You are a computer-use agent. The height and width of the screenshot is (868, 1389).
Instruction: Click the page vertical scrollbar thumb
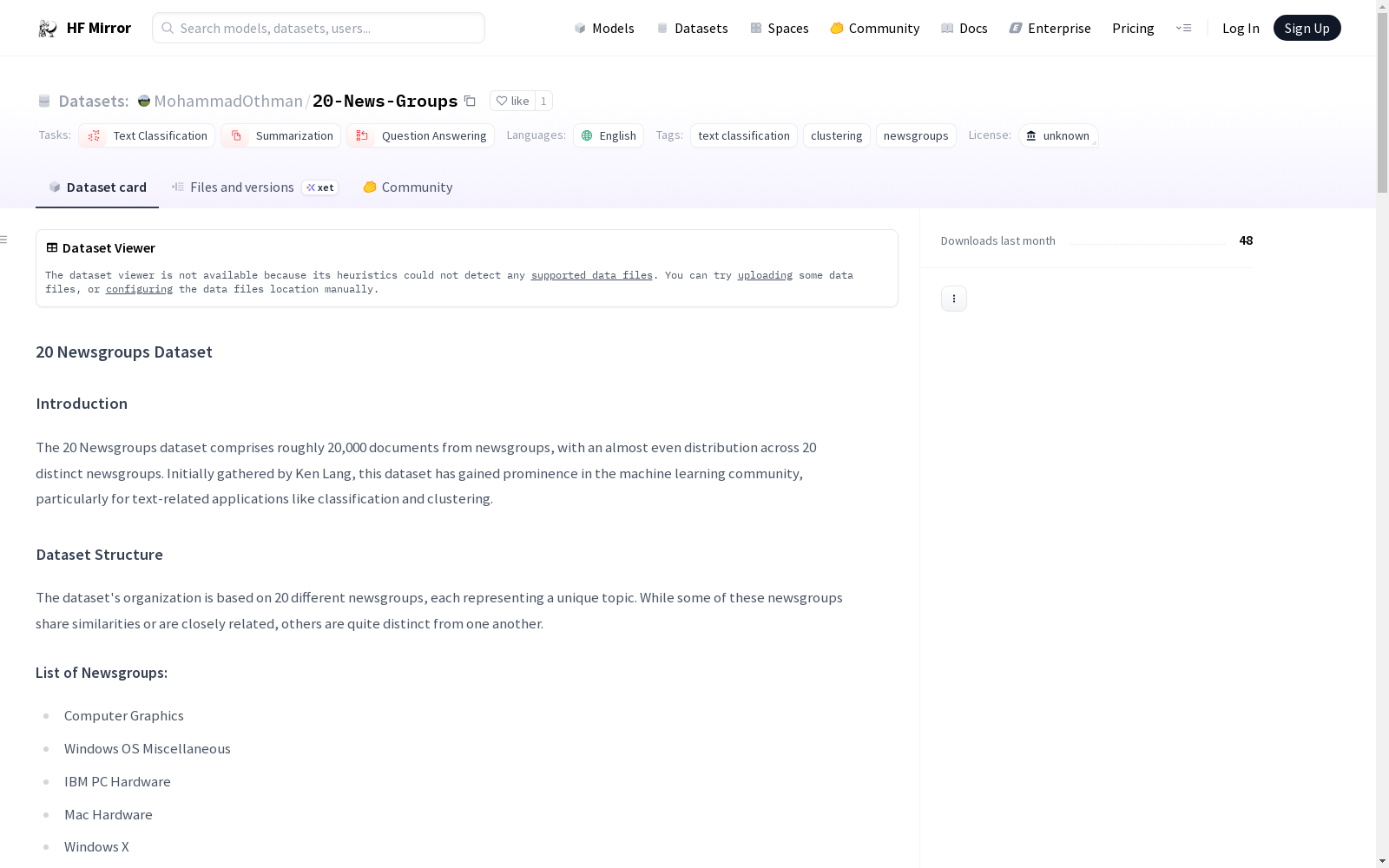click(1382, 104)
